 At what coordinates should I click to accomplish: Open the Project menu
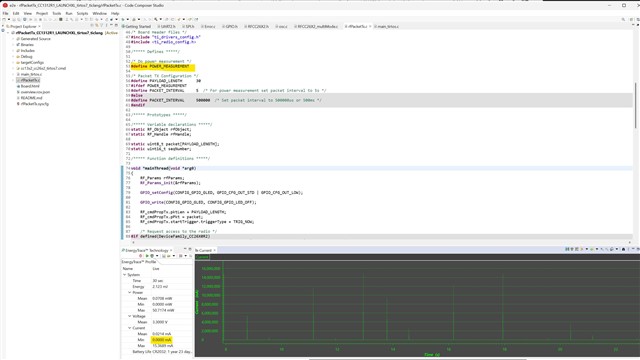tap(42, 13)
